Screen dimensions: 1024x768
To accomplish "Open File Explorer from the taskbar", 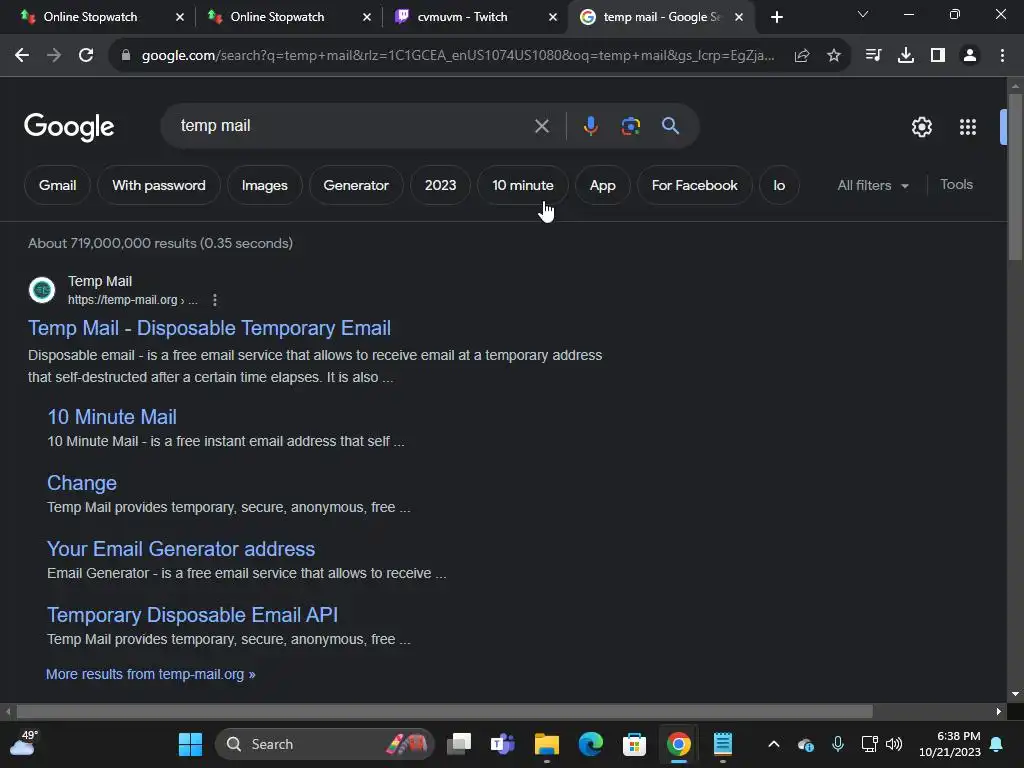I will [x=547, y=744].
